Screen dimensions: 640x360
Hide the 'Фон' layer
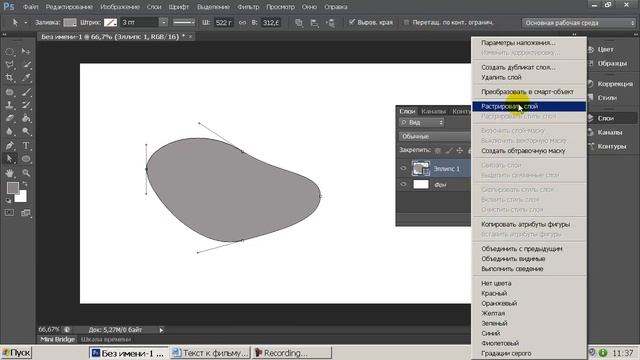(x=404, y=184)
